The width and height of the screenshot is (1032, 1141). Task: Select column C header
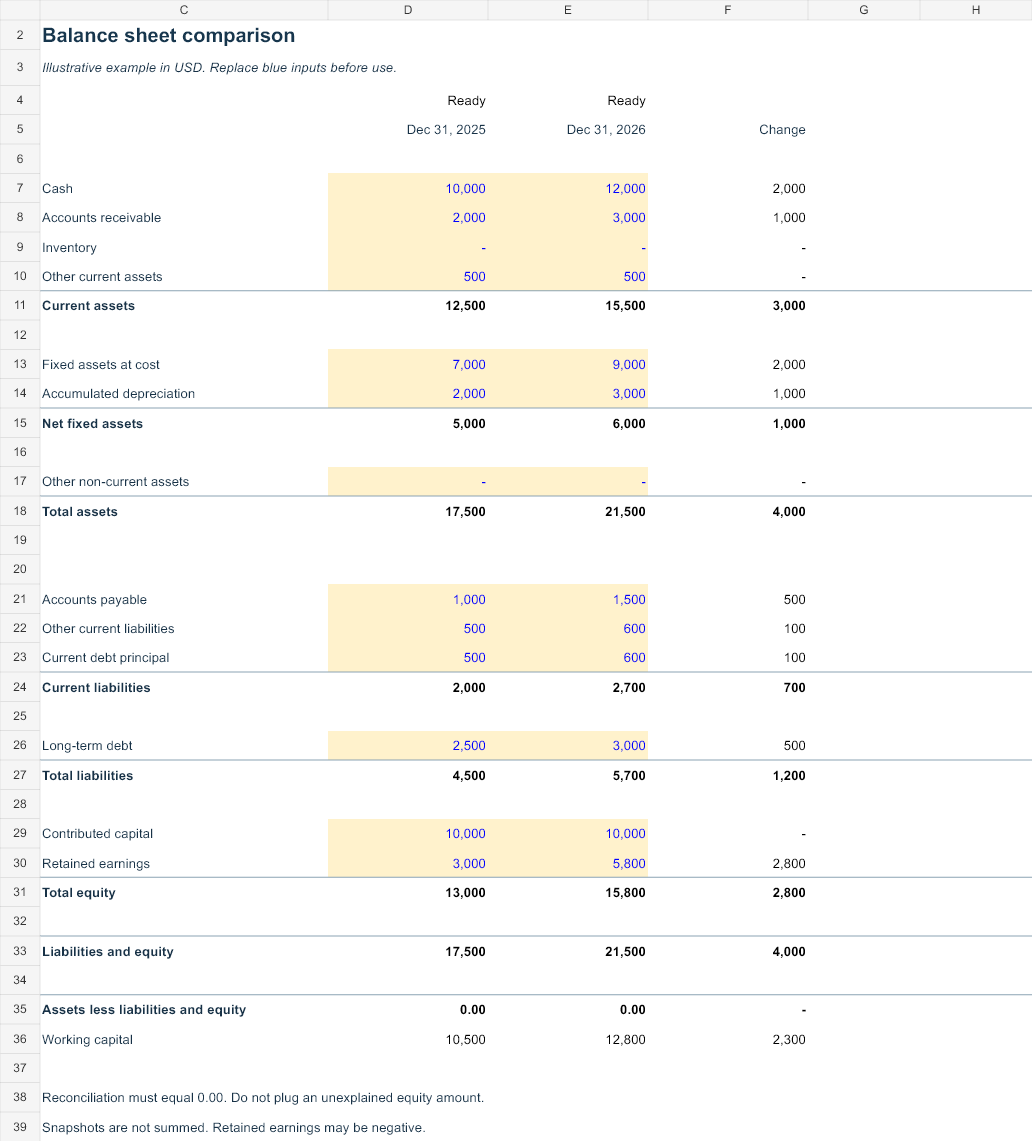click(184, 9)
